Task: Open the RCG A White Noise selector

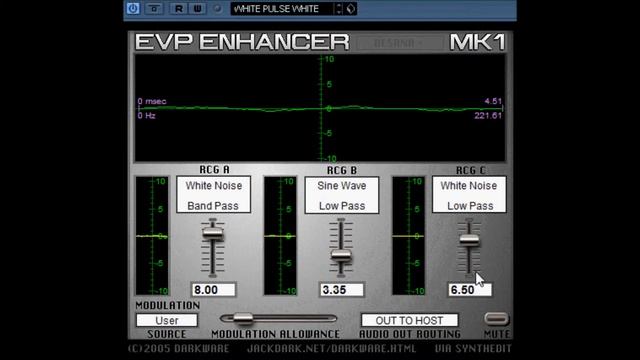Action: coord(213,186)
